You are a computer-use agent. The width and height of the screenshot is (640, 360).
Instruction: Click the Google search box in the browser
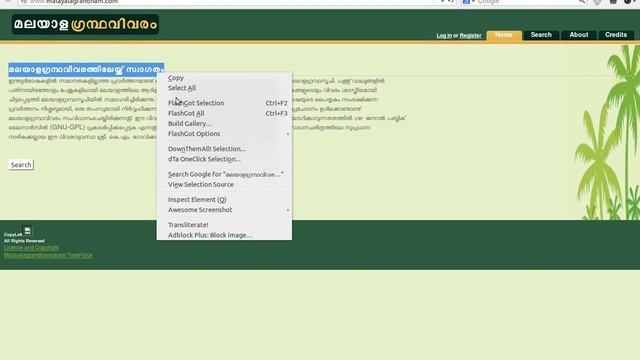click(524, 2)
